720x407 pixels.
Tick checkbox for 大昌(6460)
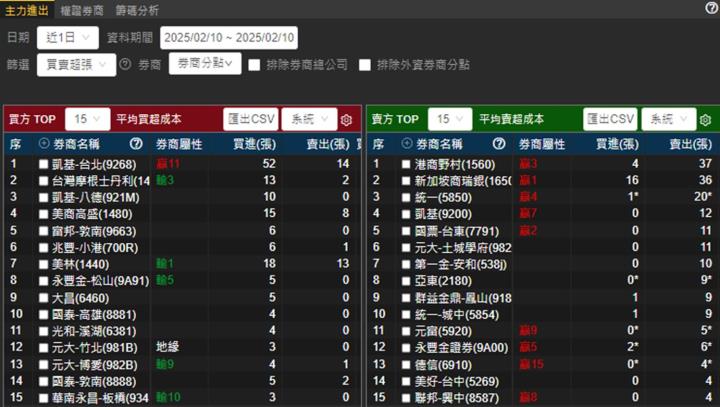click(44, 298)
